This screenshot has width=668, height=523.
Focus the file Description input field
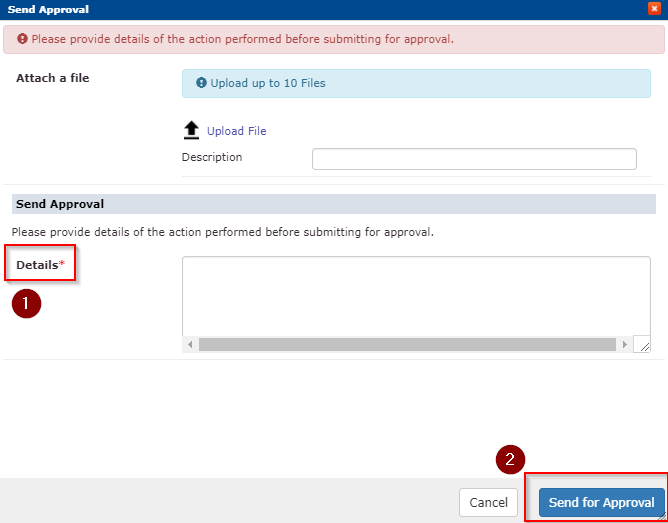(474, 159)
